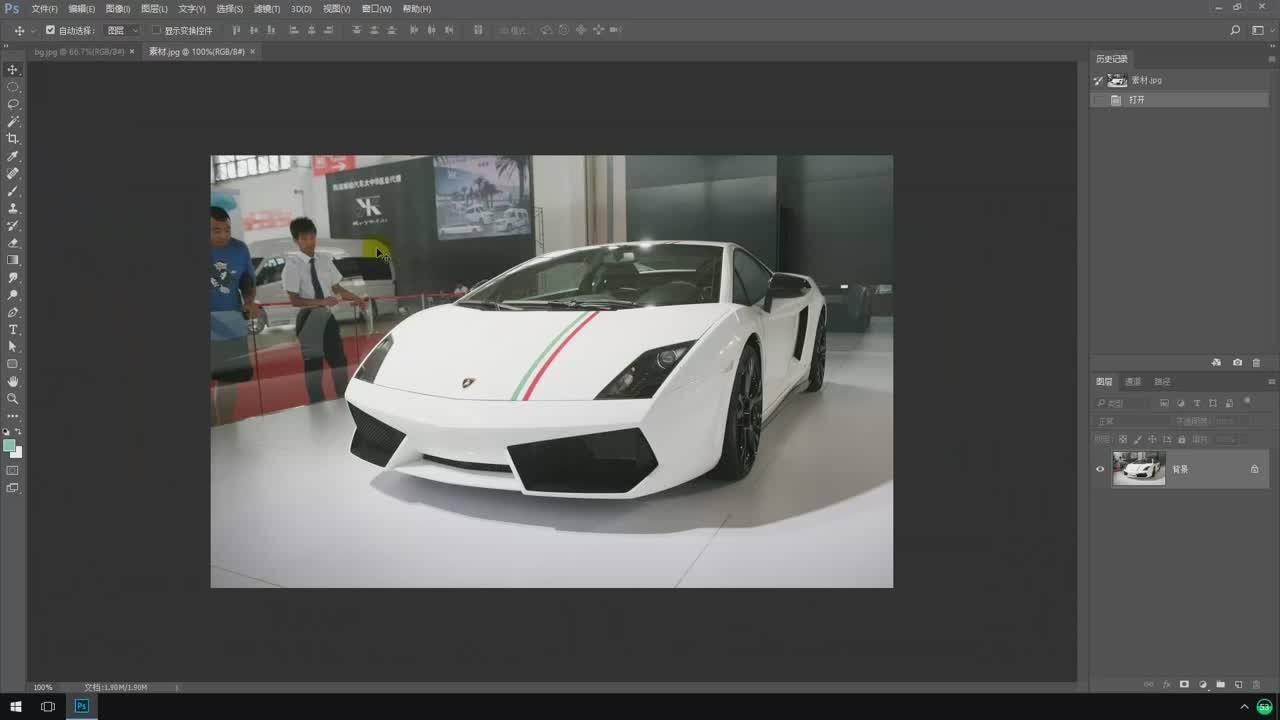This screenshot has width=1280, height=720.
Task: Click the background color swatch
Action: click(17, 453)
